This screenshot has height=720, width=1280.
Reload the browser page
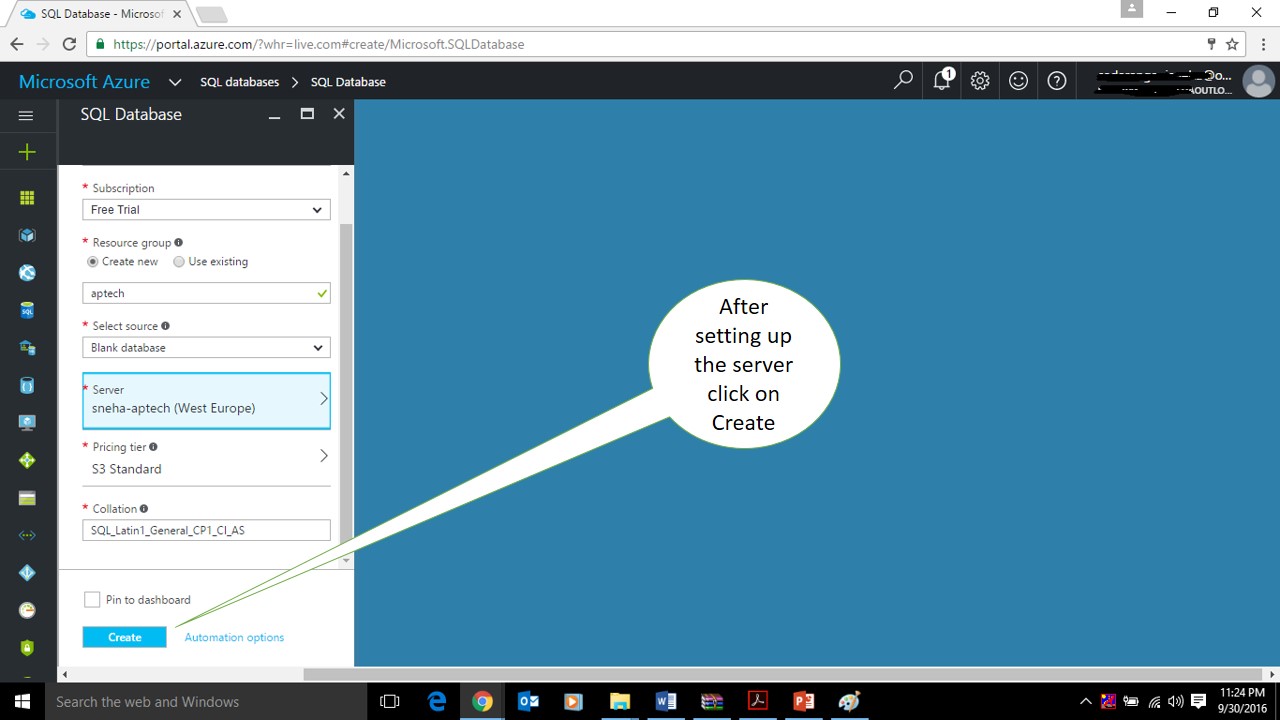click(69, 44)
